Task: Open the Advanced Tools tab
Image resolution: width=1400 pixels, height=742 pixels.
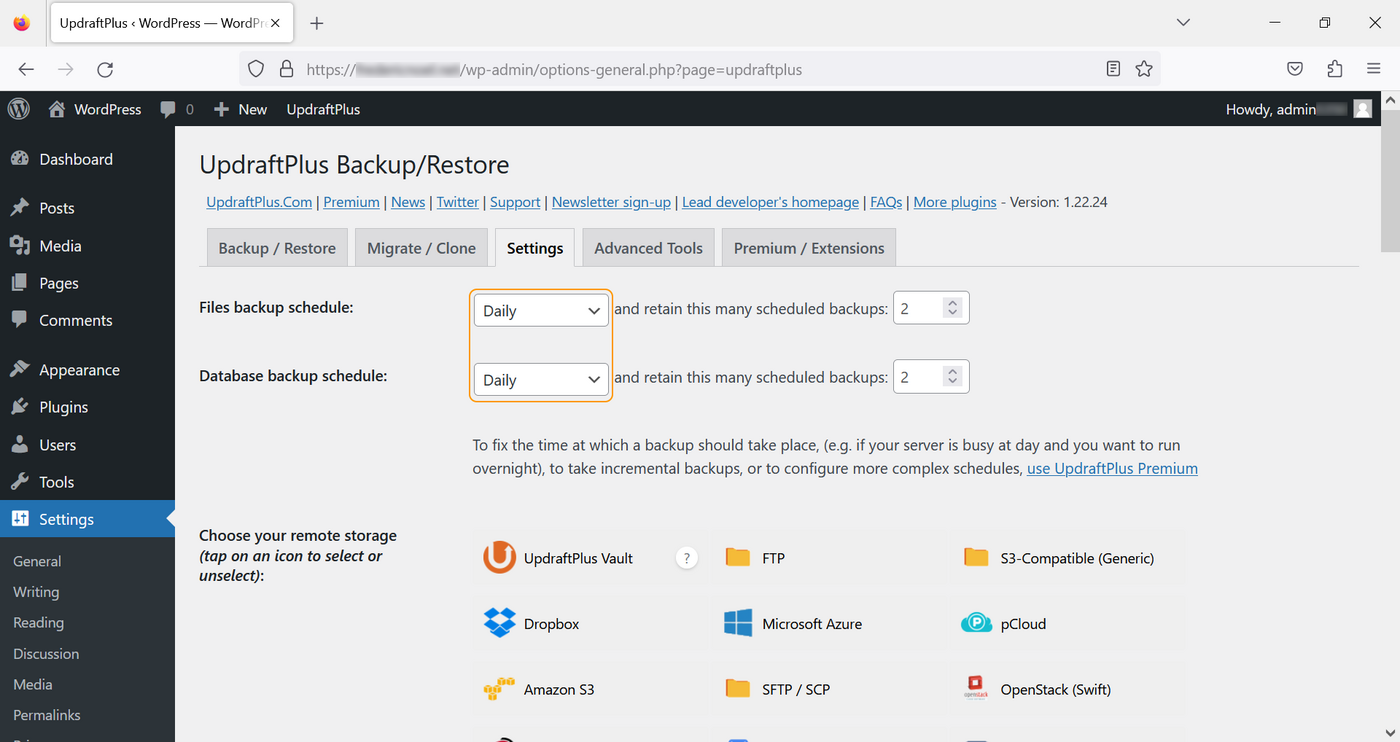Action: click(x=648, y=247)
